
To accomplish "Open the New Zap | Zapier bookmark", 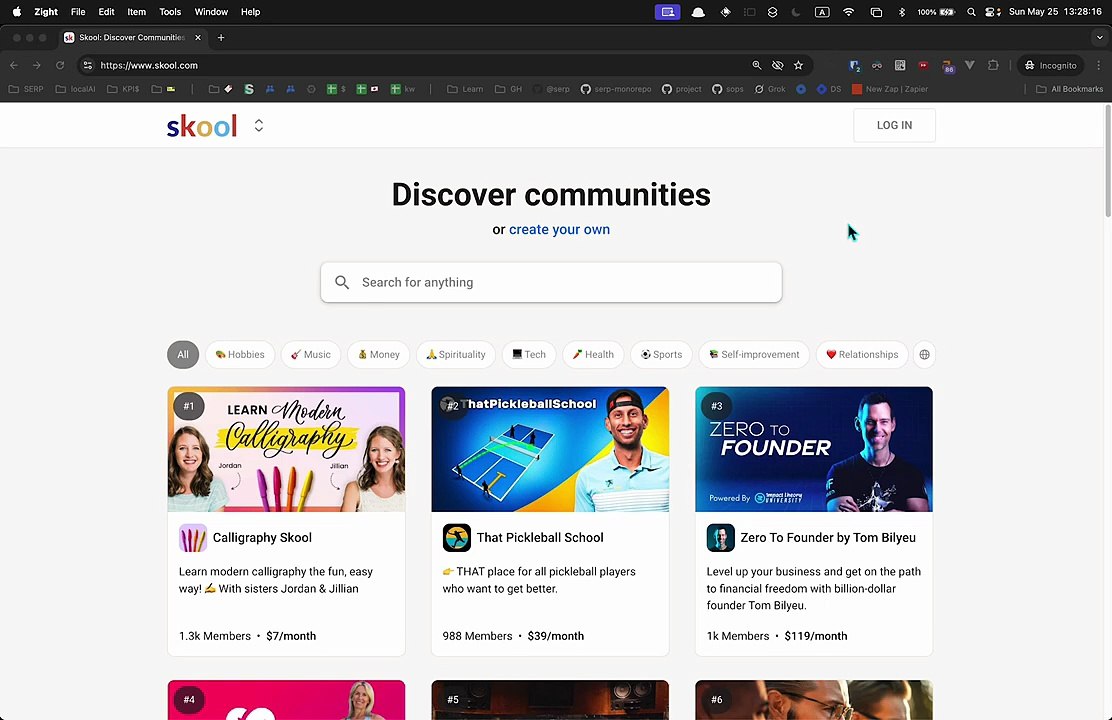I will tap(890, 89).
